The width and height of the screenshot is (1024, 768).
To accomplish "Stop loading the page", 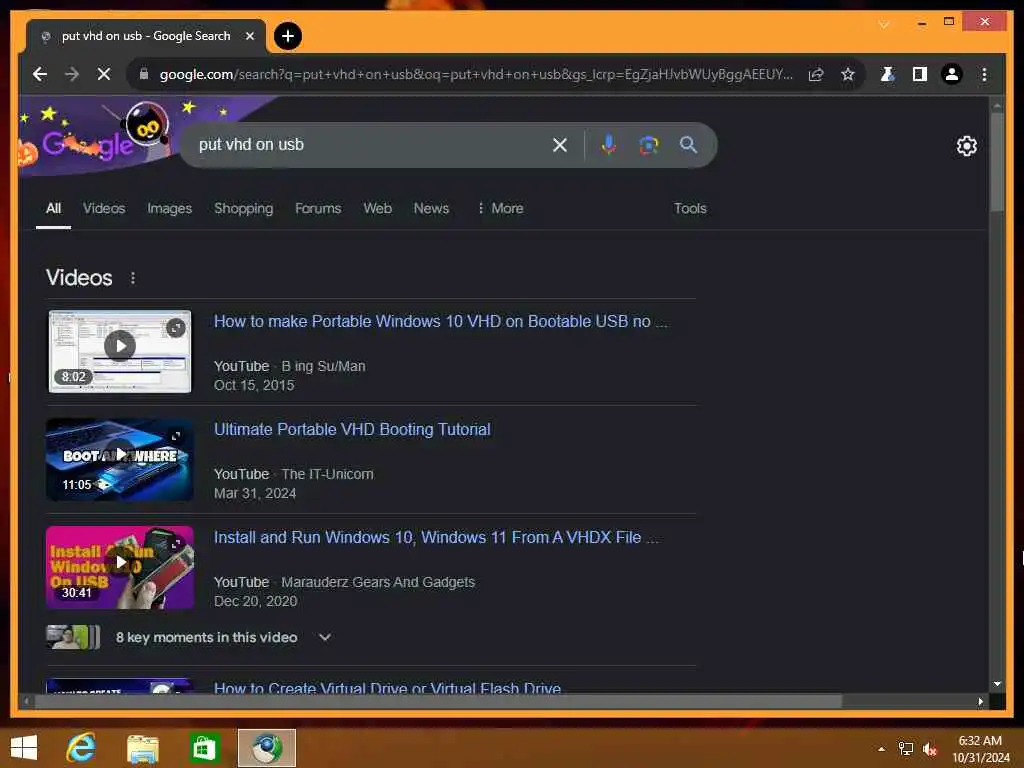I will click(x=104, y=74).
